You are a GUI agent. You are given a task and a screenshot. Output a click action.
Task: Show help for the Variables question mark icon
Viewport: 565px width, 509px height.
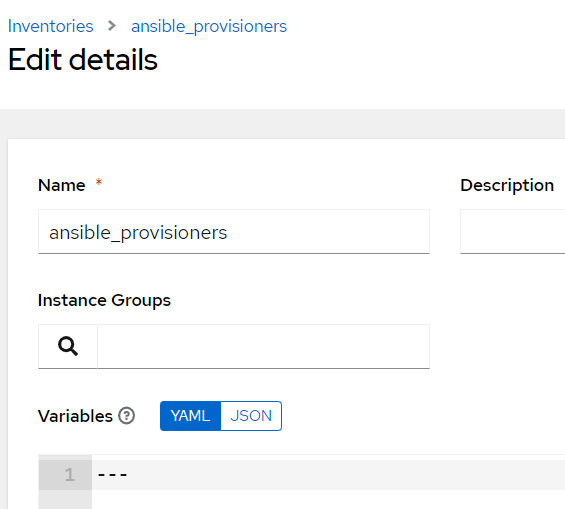127,416
